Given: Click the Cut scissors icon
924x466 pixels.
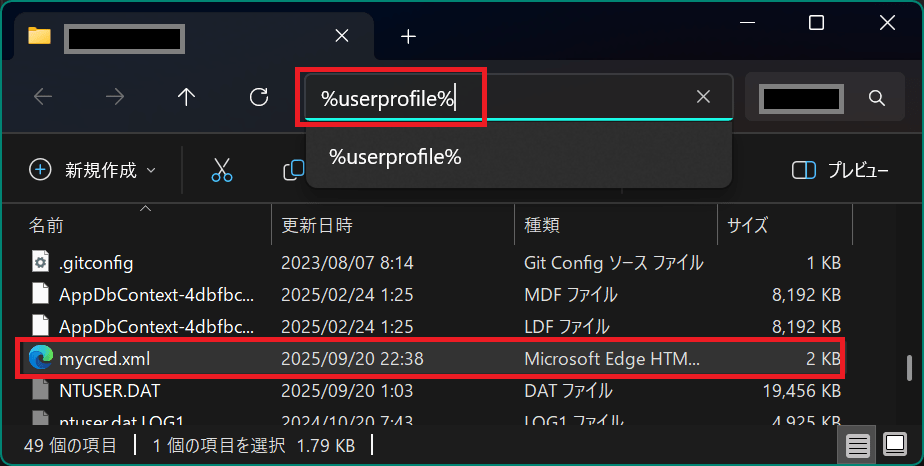Looking at the screenshot, I should (x=222, y=170).
